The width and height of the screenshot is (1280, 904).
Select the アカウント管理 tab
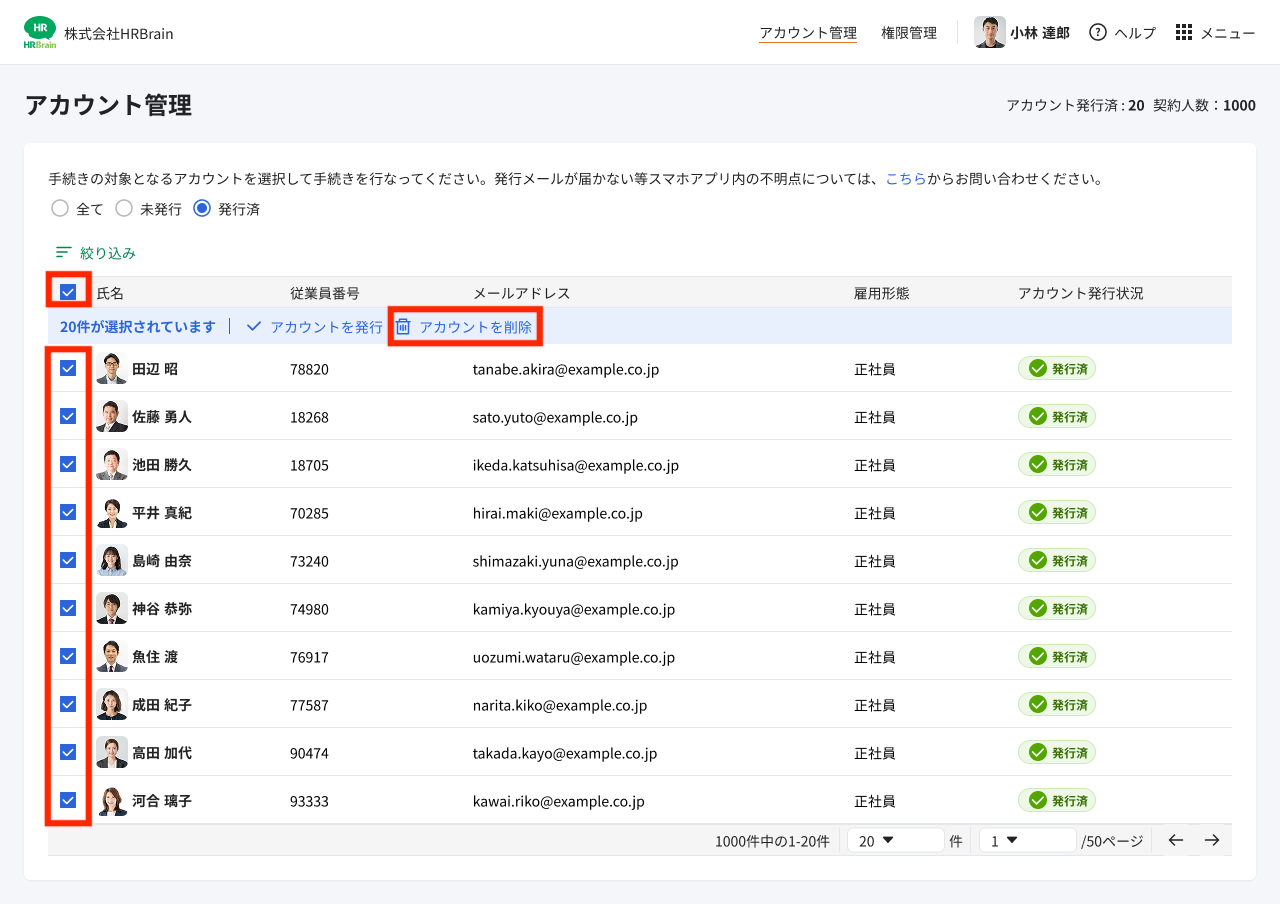coord(807,32)
